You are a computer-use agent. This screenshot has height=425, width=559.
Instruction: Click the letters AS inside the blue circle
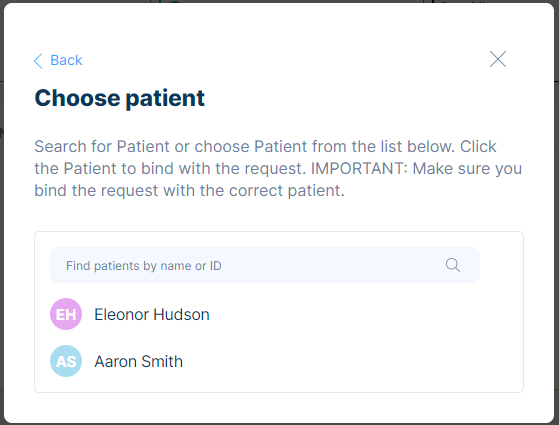tap(66, 362)
